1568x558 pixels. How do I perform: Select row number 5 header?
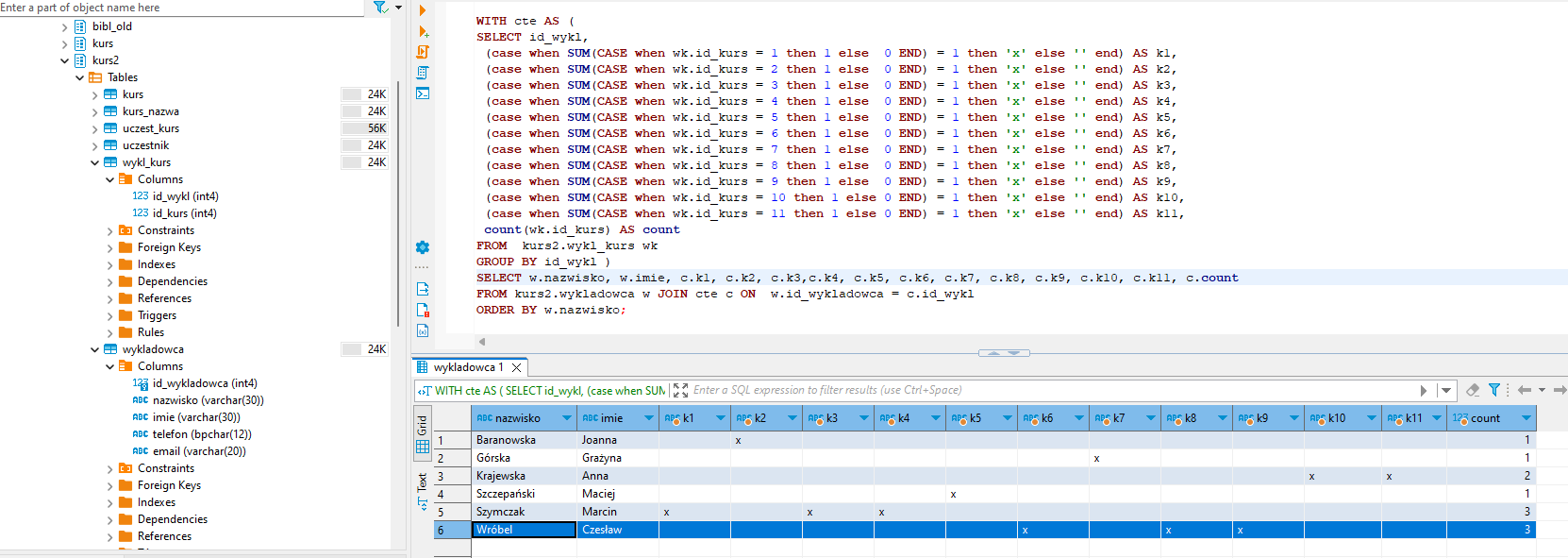(x=452, y=512)
